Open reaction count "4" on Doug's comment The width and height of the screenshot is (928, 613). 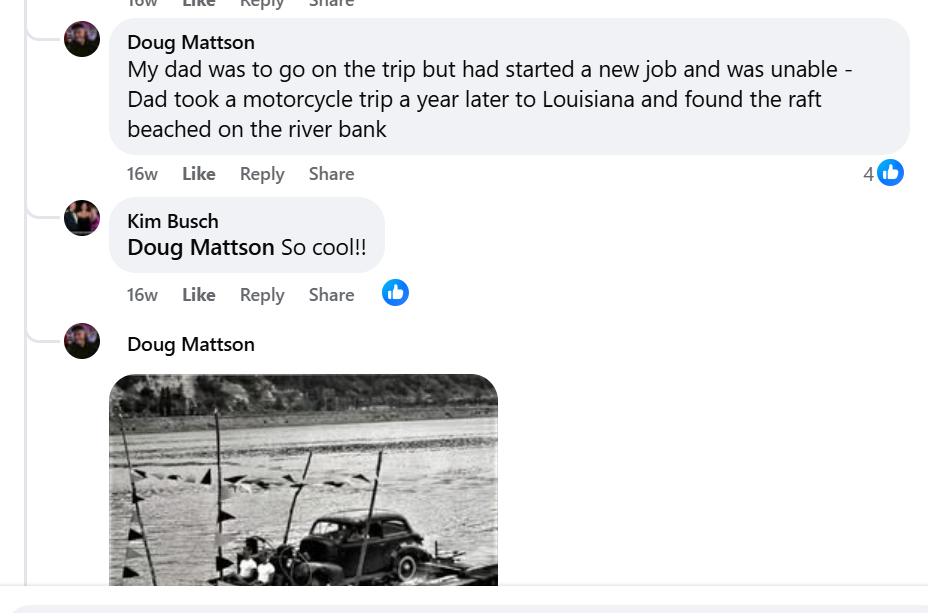[x=868, y=174]
